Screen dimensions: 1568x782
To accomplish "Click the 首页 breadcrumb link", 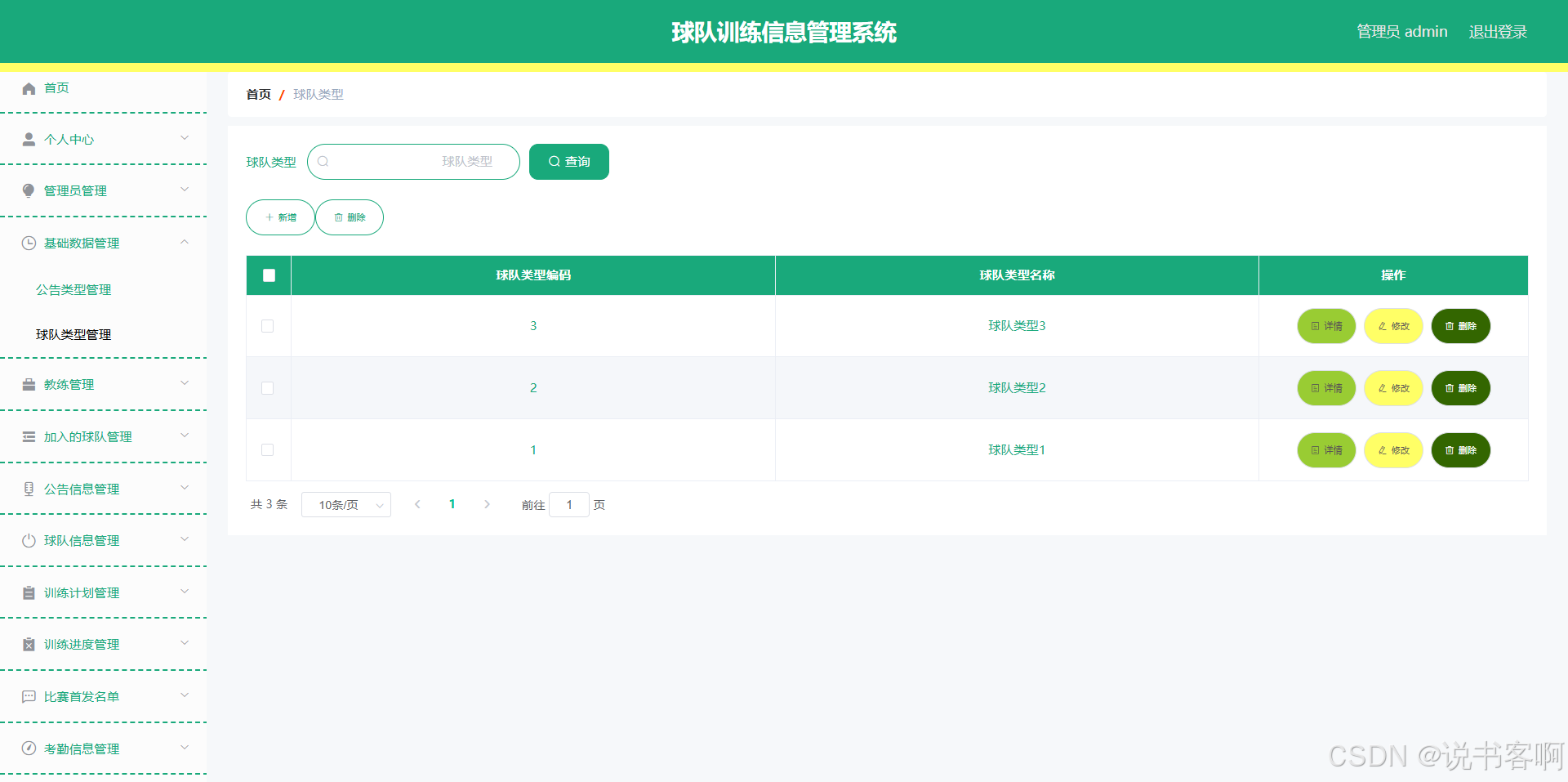I will (x=258, y=95).
